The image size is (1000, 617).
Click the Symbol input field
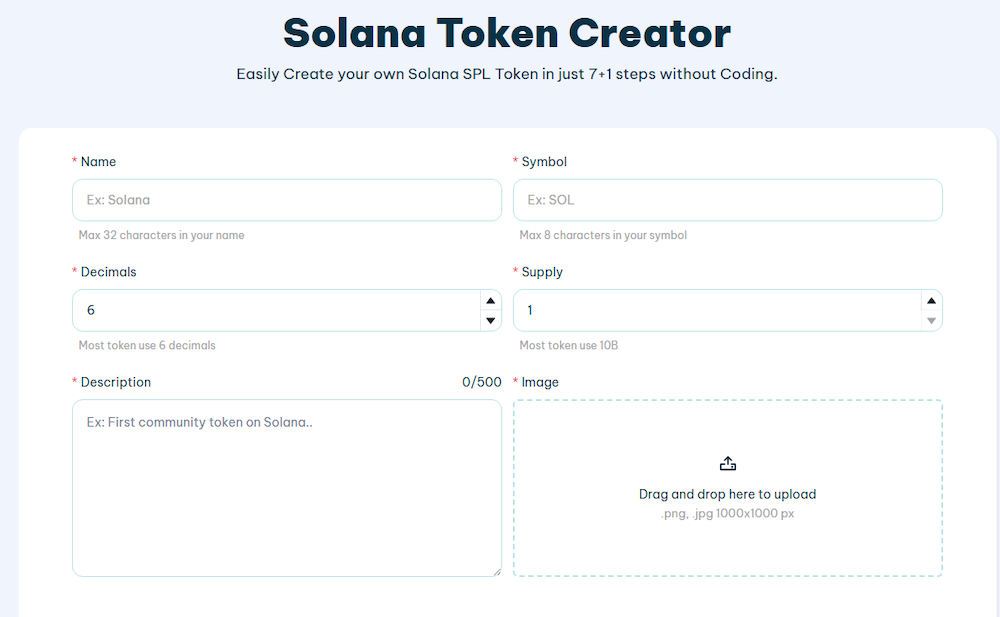pos(727,200)
